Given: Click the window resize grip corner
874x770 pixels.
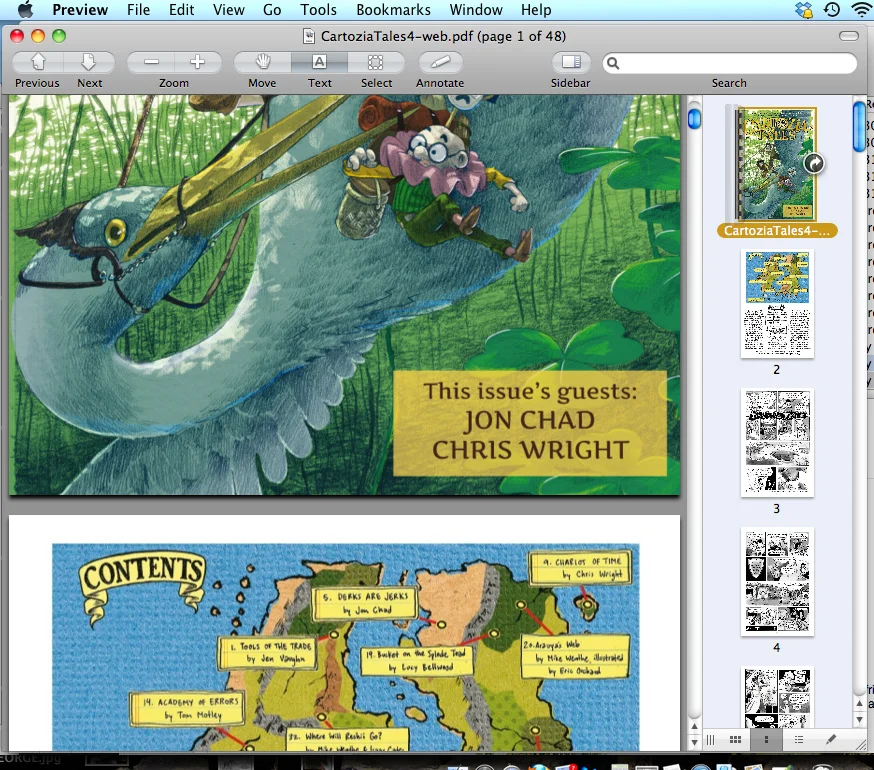Looking at the screenshot, I should (860, 743).
